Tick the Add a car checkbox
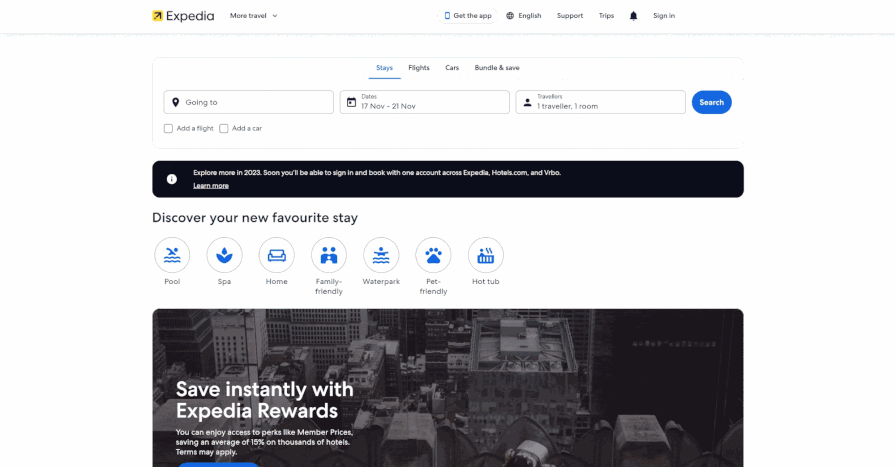 [x=224, y=128]
